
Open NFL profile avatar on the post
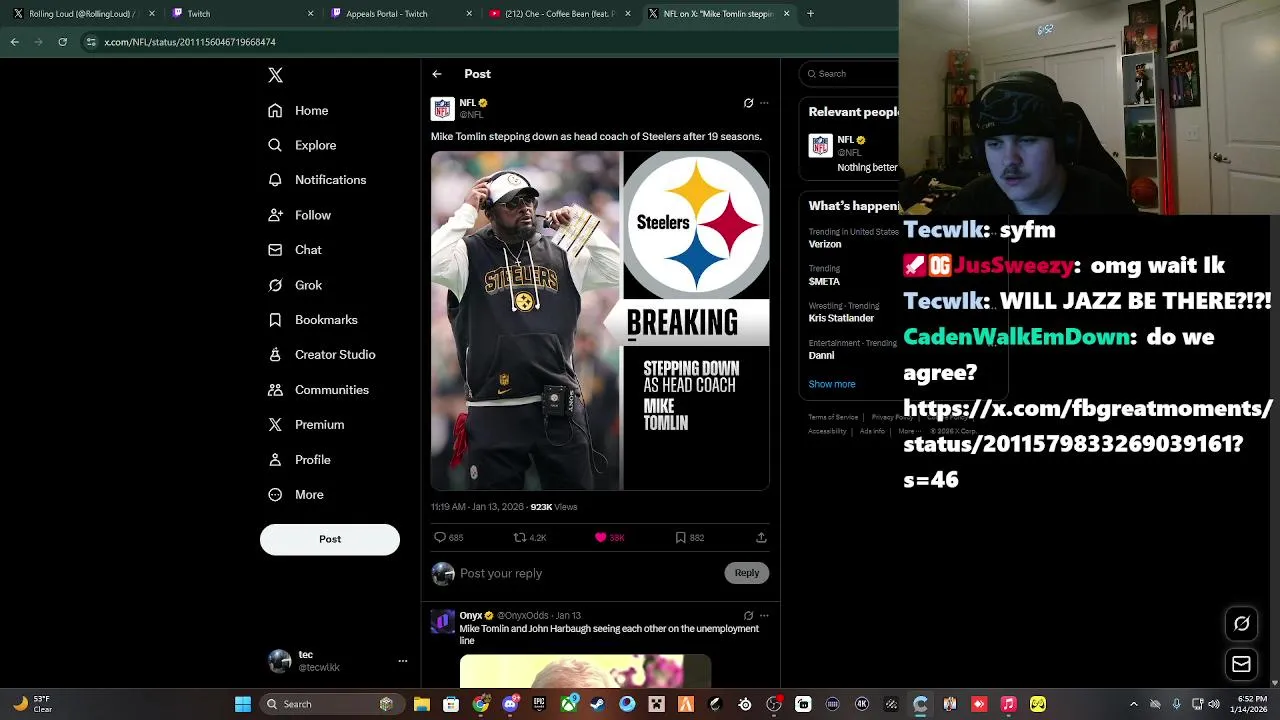[x=442, y=108]
